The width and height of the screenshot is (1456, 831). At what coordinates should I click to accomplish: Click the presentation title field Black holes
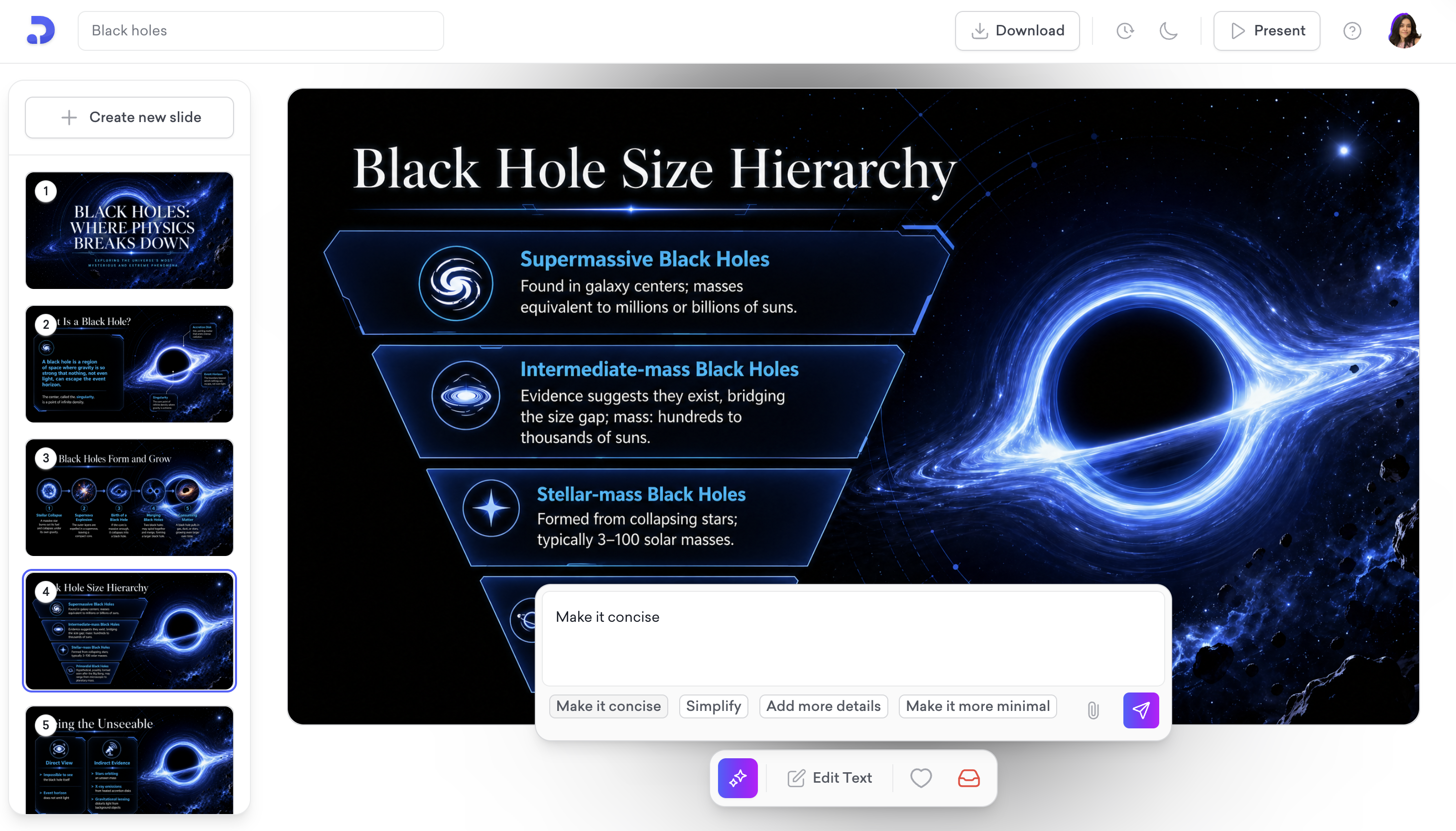[260, 31]
